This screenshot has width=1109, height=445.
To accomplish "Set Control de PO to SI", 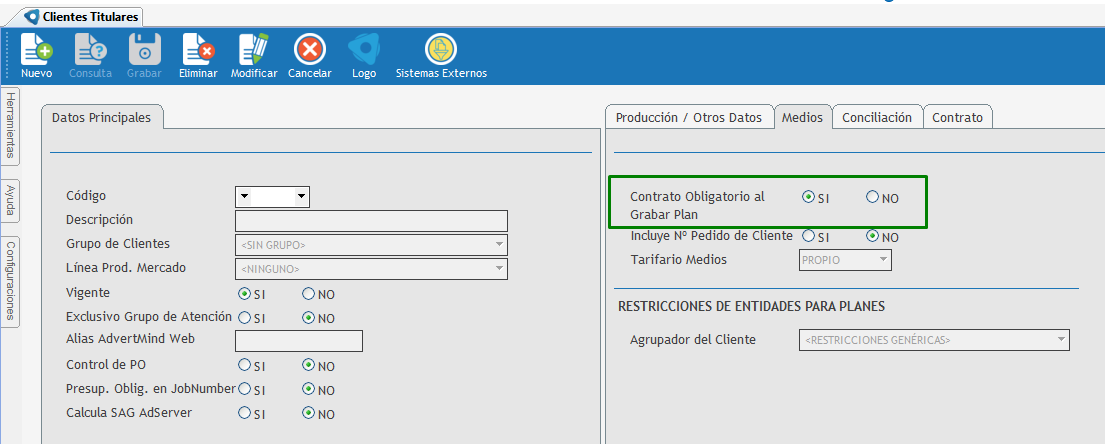I will [245, 365].
